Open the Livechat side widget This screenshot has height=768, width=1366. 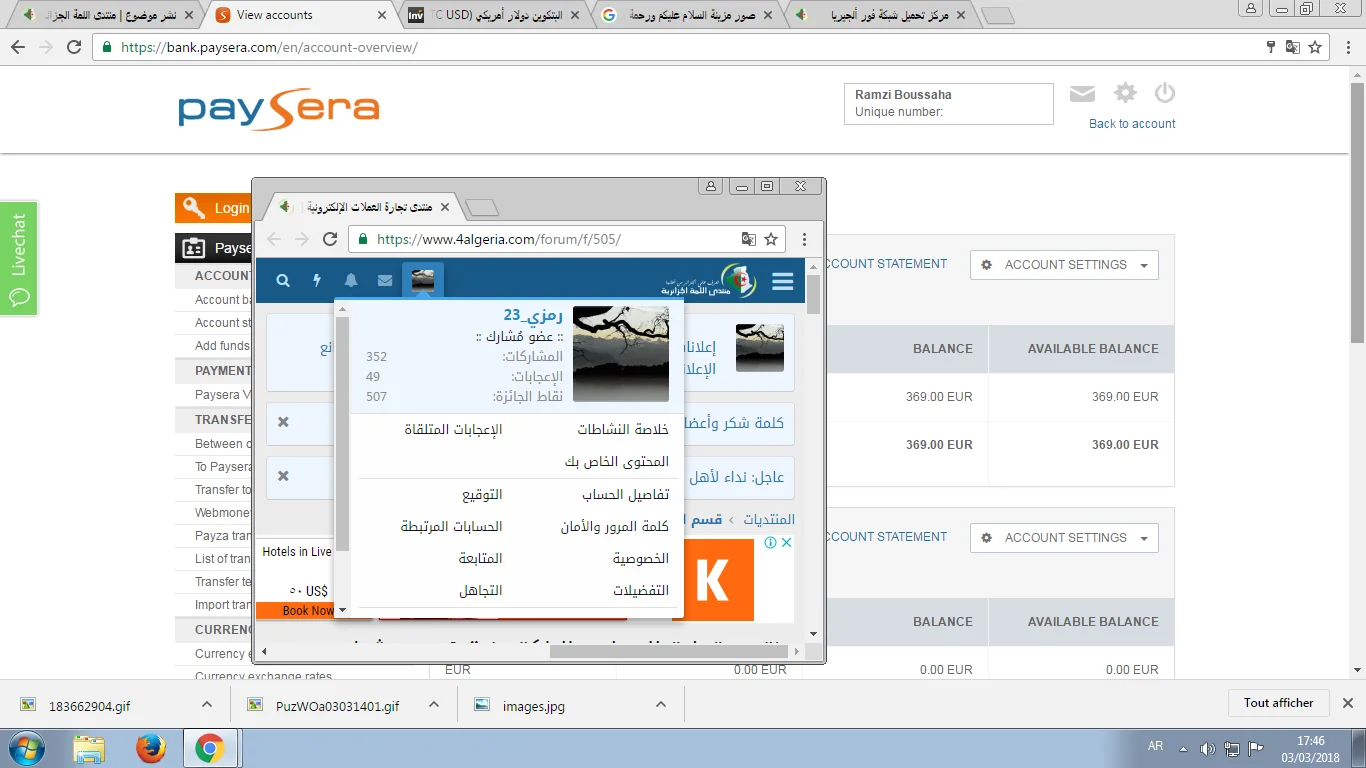pyautogui.click(x=19, y=258)
